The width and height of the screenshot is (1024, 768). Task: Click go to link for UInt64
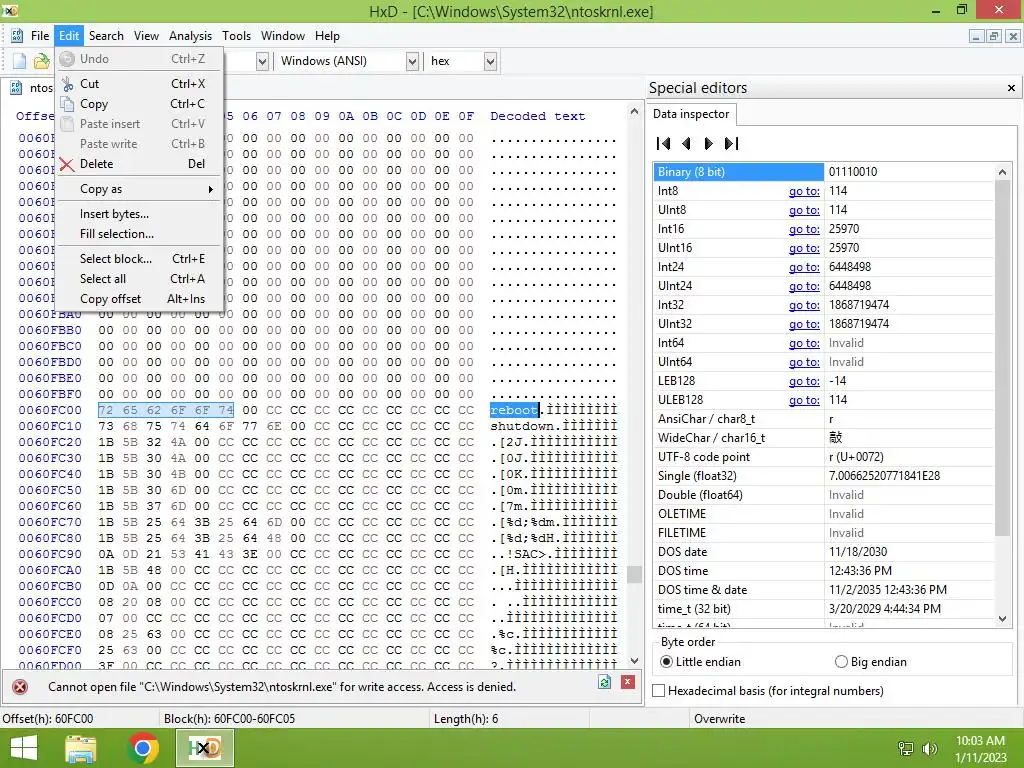[x=804, y=362]
